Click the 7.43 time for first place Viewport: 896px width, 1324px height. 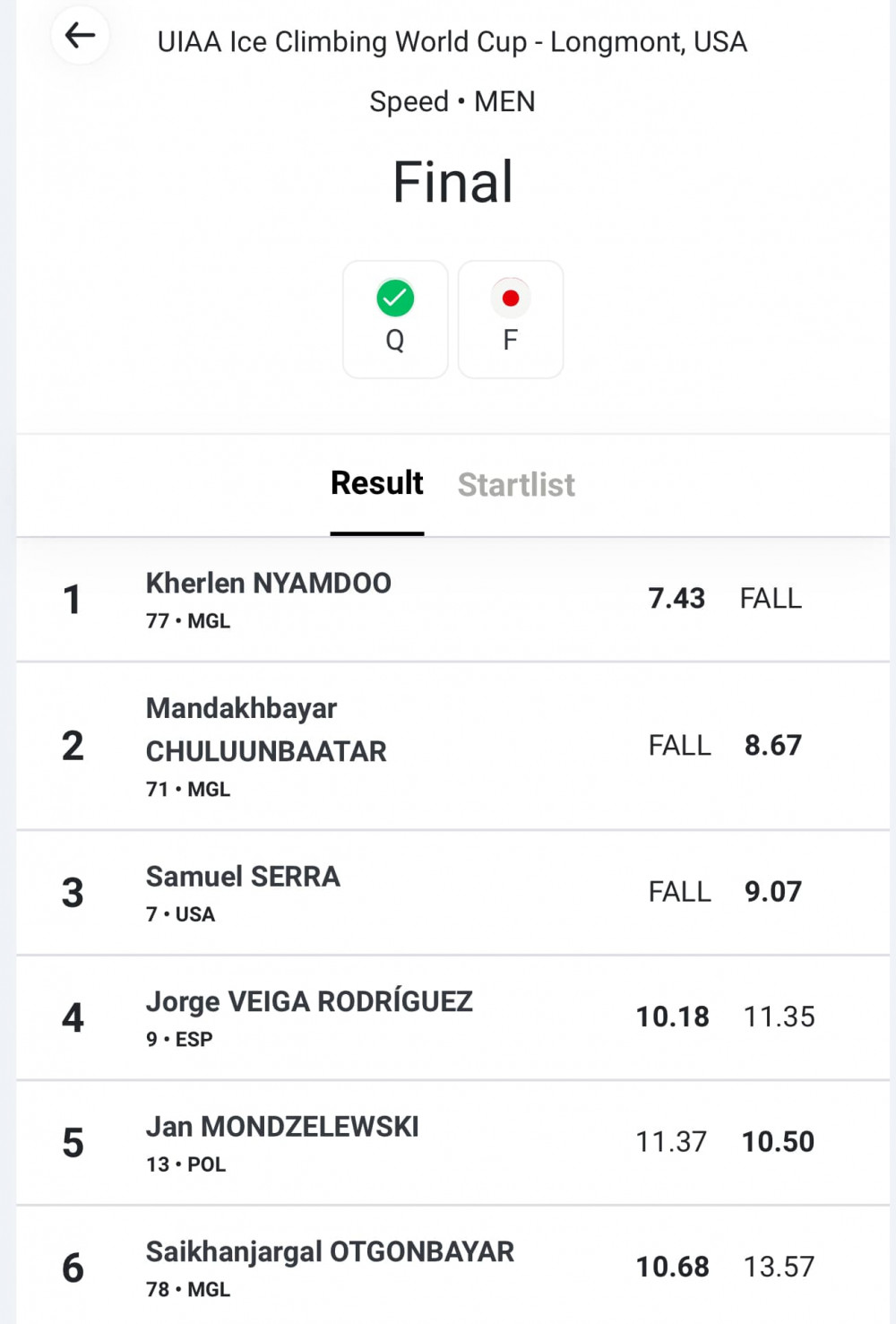tap(676, 598)
